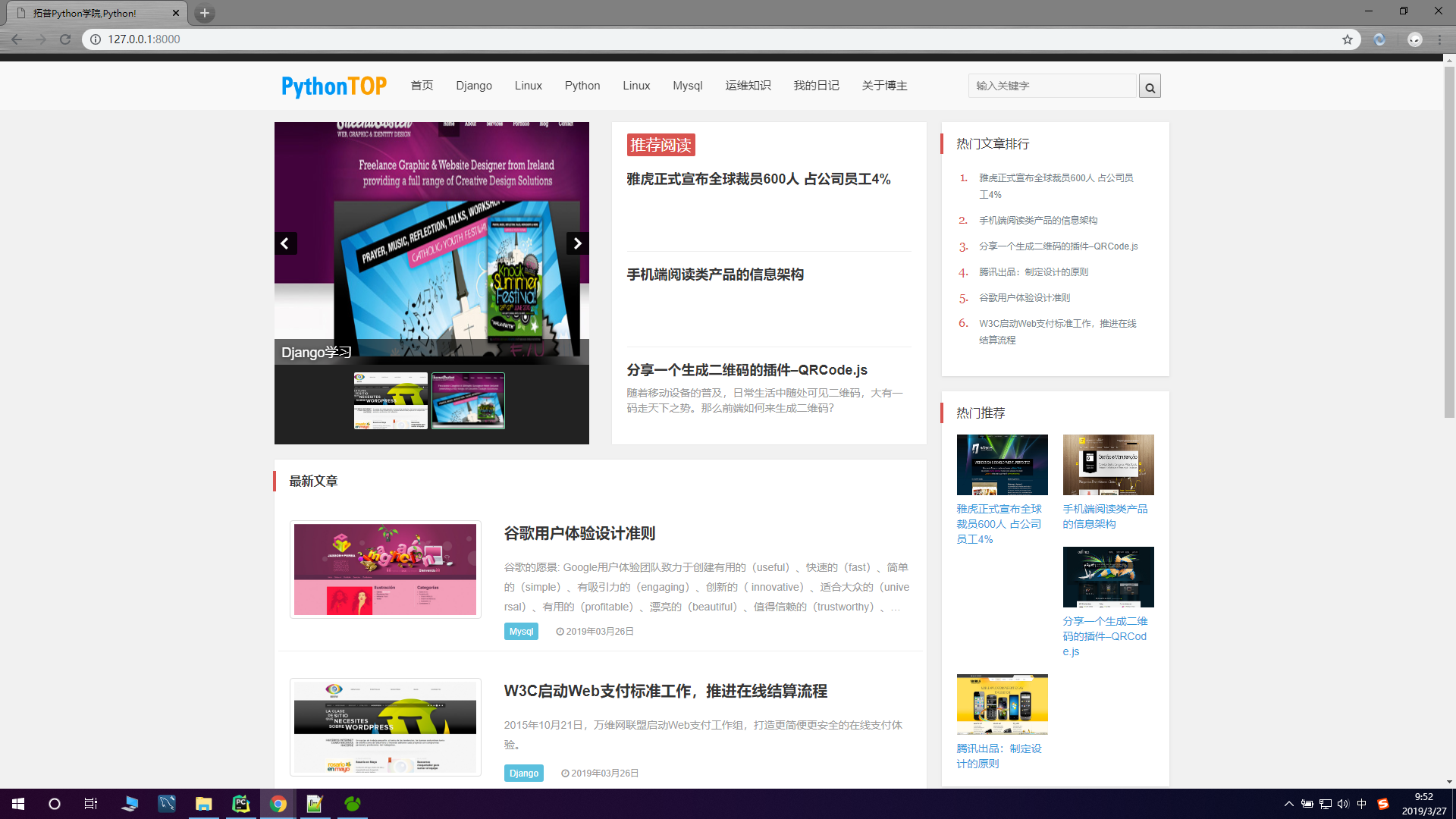
Task: Open 热门推荐 thumbnail for 二维码 plugin article
Action: click(x=1108, y=577)
